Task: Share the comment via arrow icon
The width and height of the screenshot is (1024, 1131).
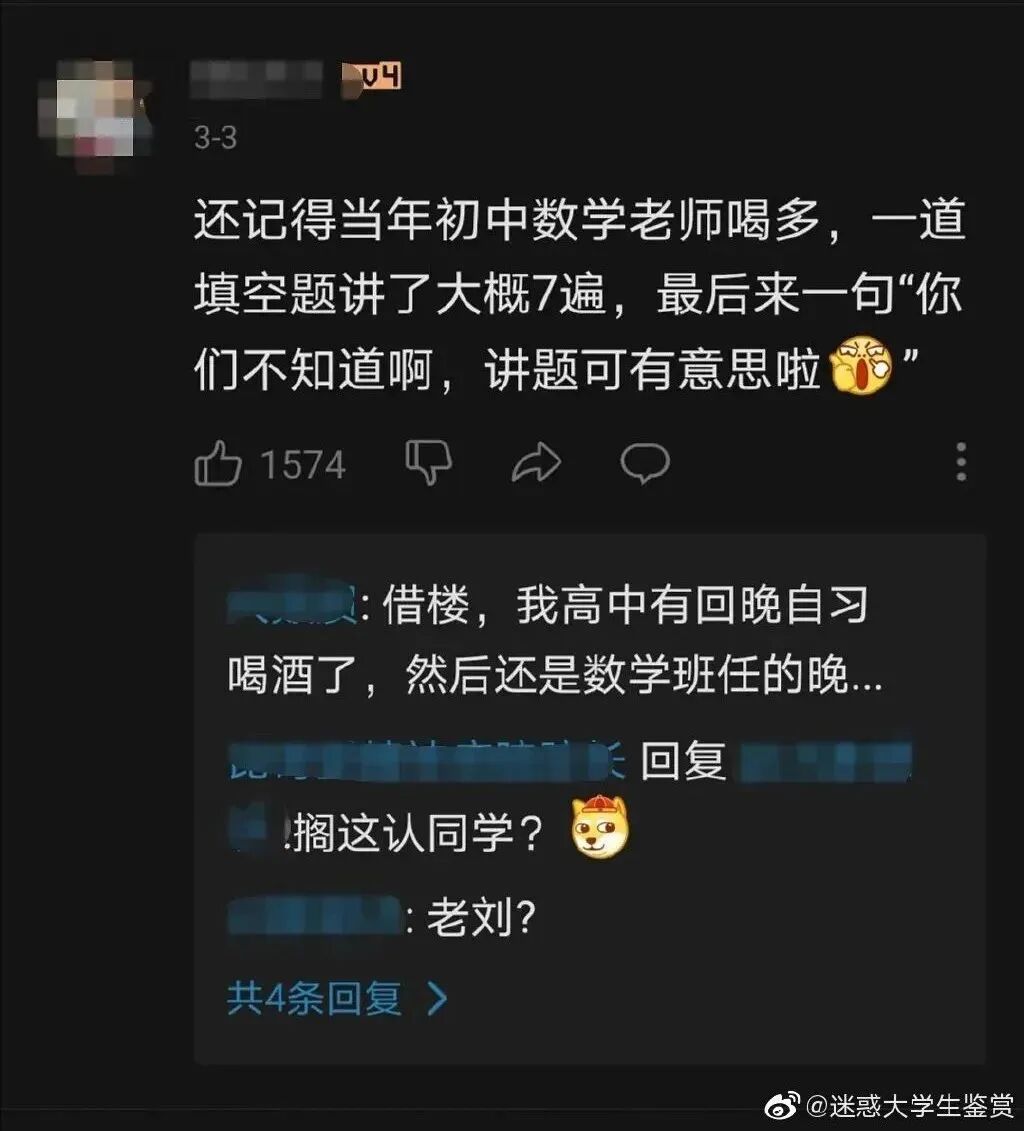Action: coord(536,462)
